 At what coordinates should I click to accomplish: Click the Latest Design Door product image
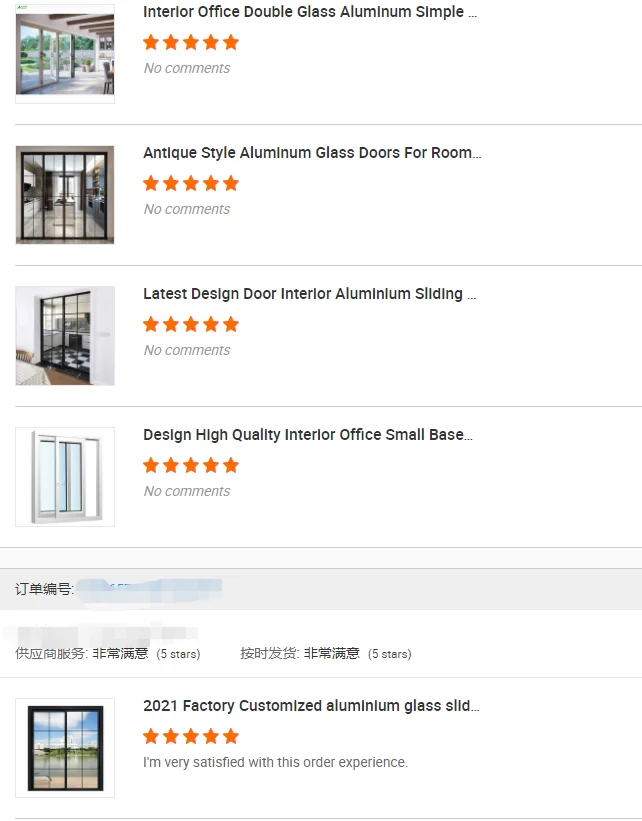tap(65, 336)
